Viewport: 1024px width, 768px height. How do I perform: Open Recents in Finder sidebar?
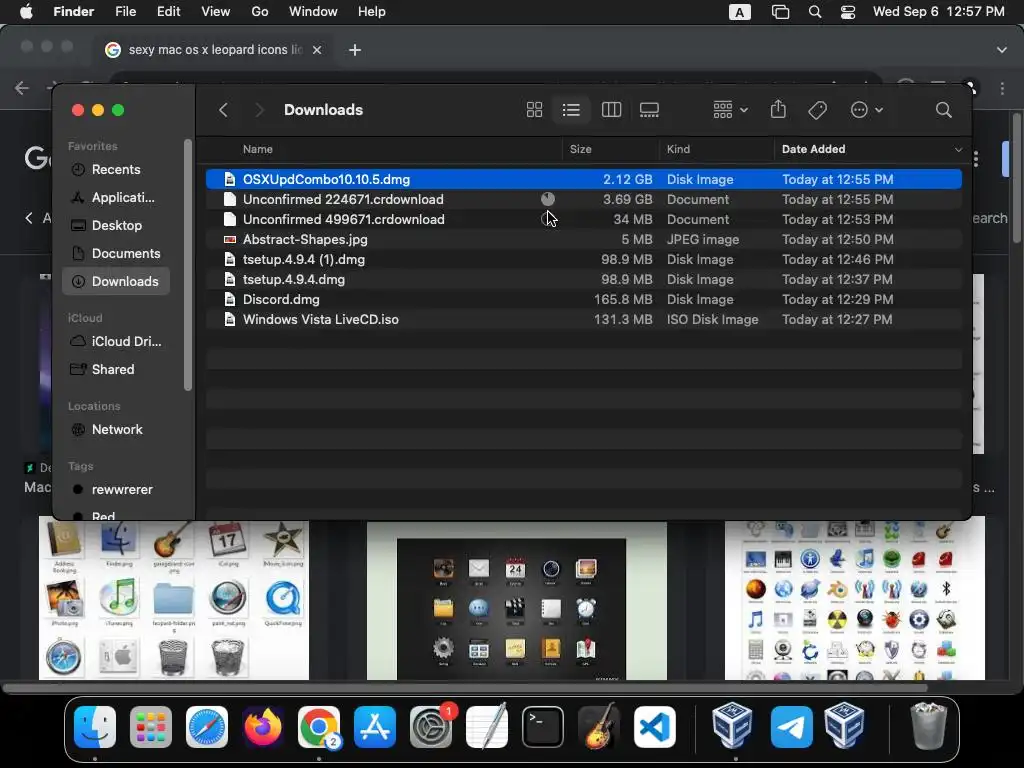pos(116,169)
